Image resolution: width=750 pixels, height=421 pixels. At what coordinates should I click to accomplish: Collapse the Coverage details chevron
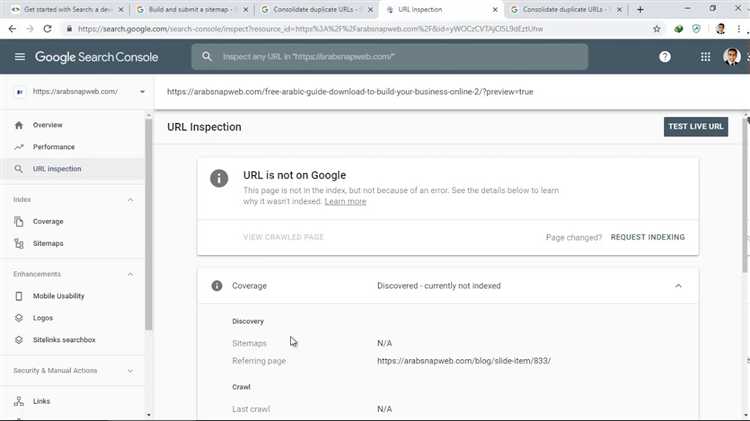[x=678, y=286]
